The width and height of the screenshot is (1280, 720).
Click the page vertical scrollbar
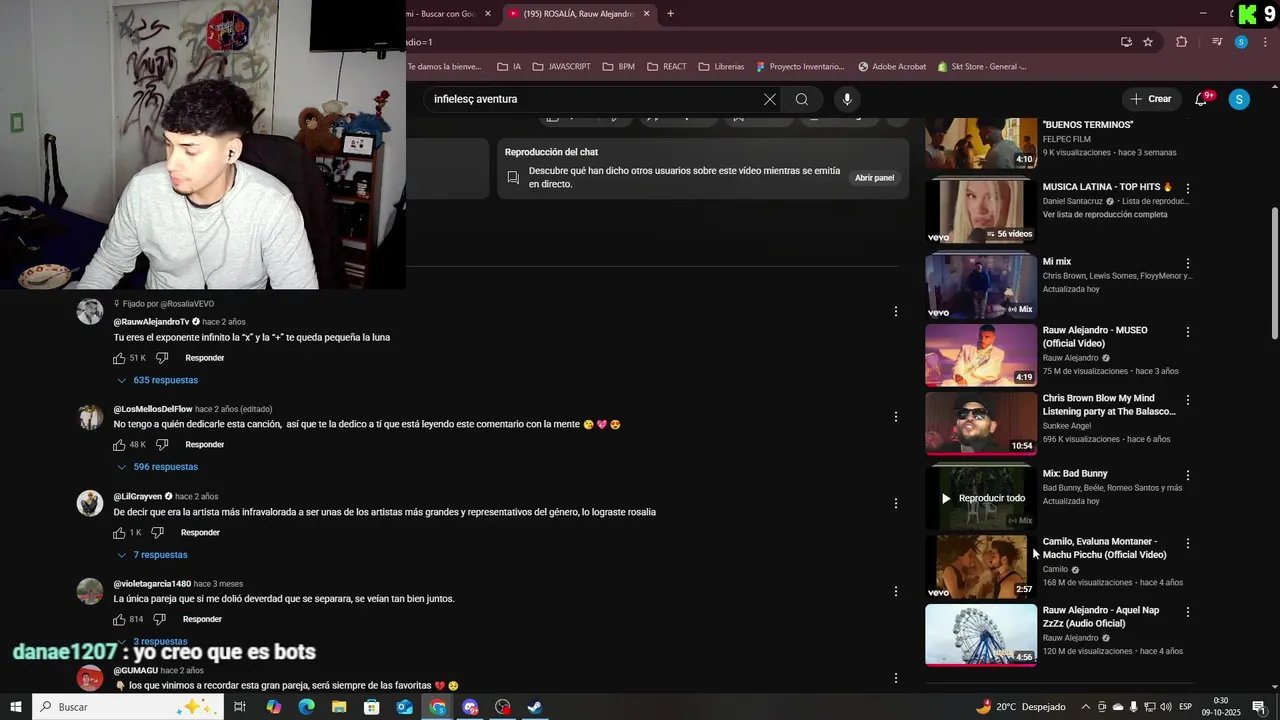click(1274, 272)
